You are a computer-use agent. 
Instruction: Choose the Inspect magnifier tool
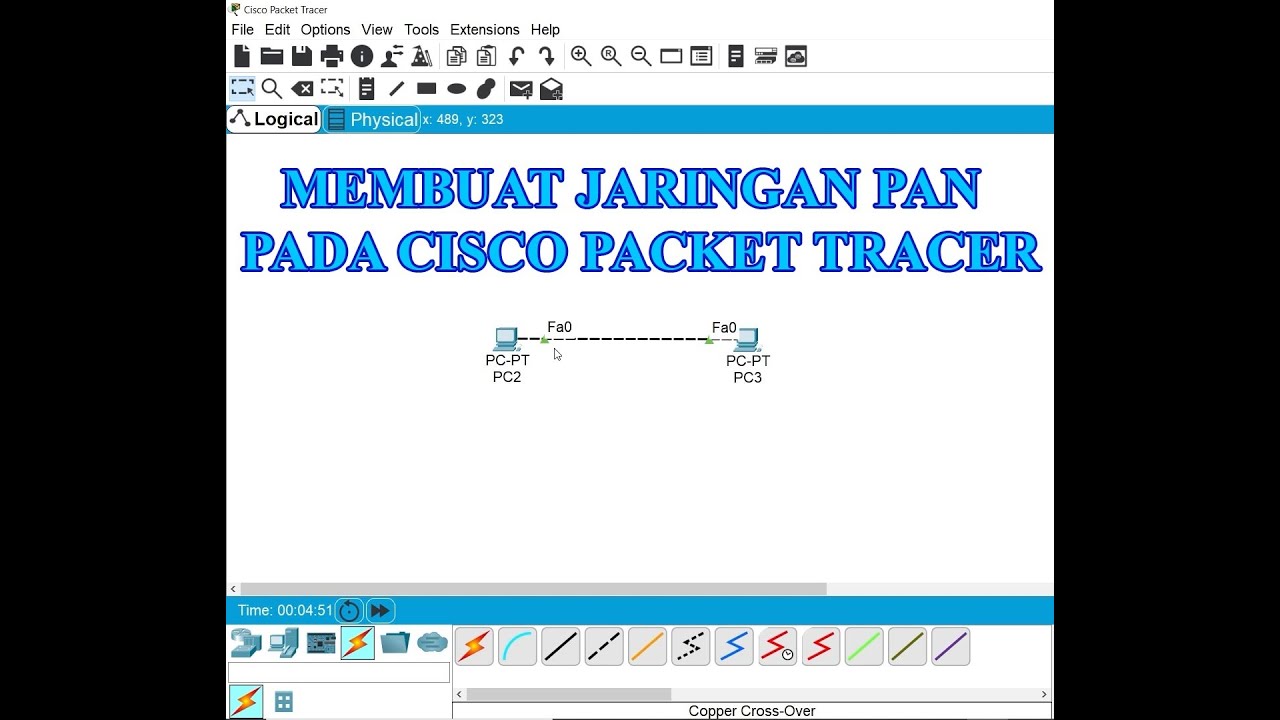coord(272,89)
